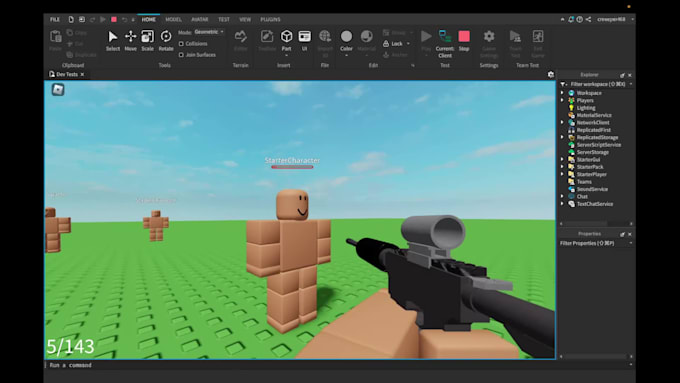Select ServerStorage in Explorer
Screen dimensions: 680x383
tap(592, 152)
